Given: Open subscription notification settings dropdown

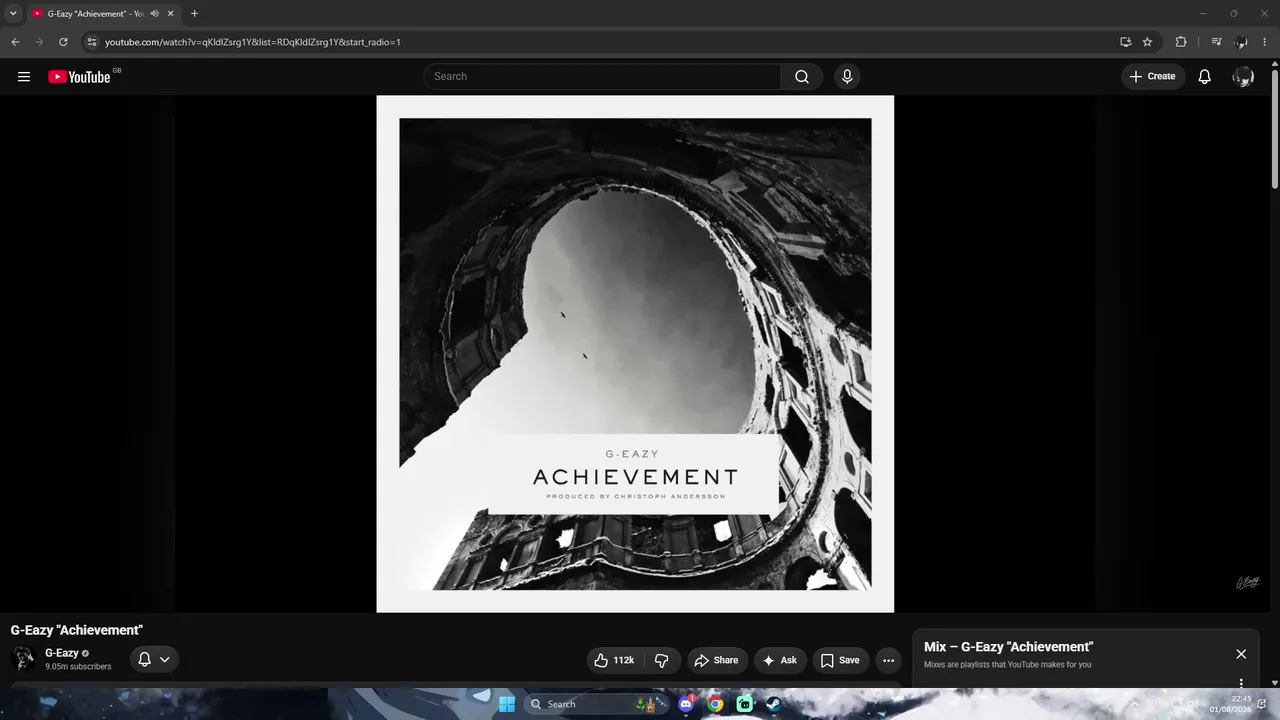Looking at the screenshot, I should pos(155,660).
